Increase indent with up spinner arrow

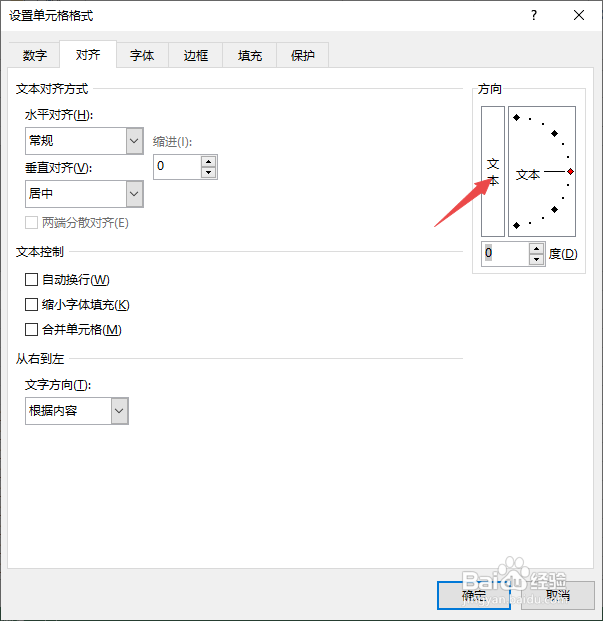tap(209, 161)
